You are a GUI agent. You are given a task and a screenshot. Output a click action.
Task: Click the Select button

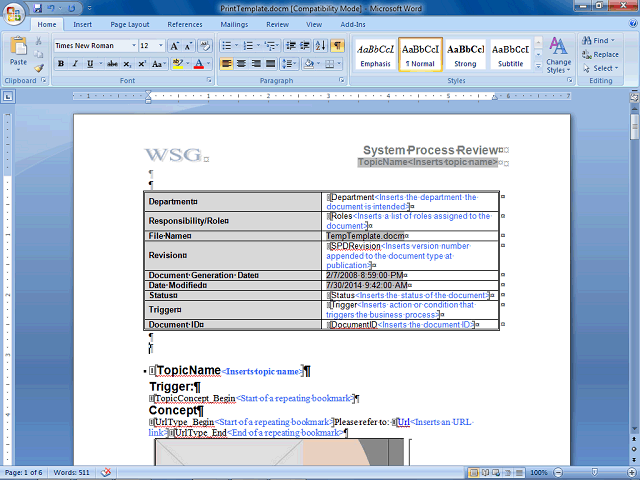click(x=601, y=68)
